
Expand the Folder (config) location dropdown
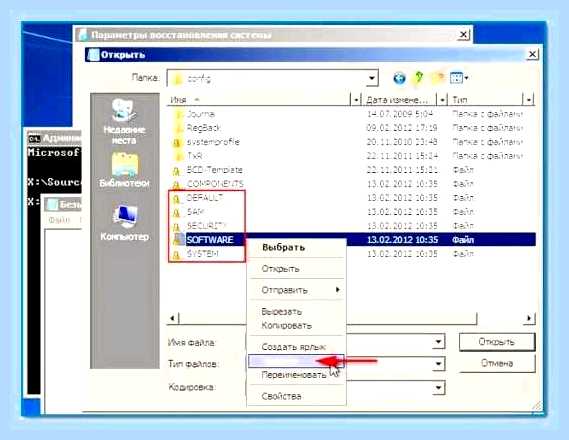tap(371, 78)
